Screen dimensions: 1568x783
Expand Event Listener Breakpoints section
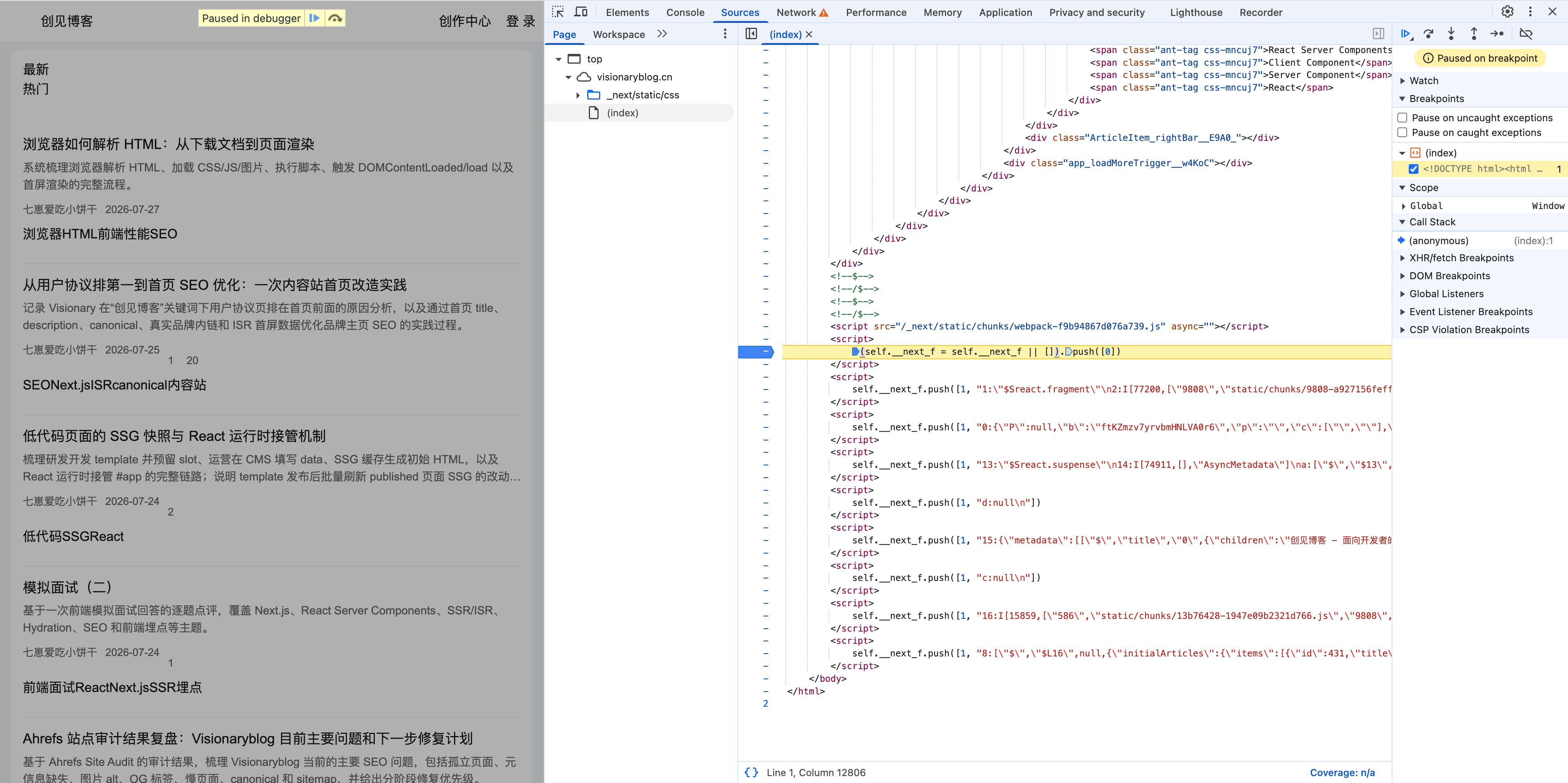1403,312
